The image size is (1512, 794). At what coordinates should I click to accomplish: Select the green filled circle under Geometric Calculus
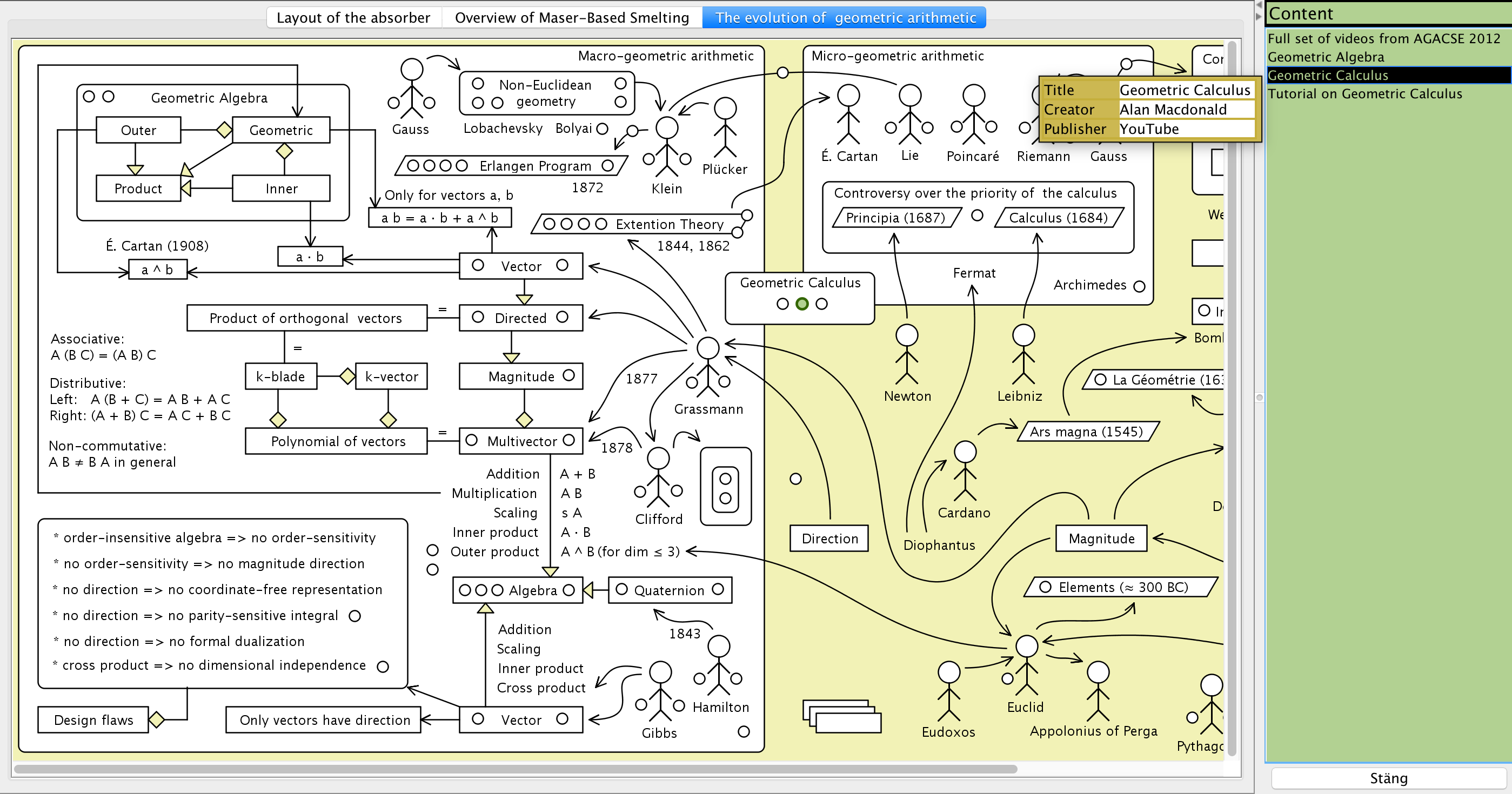click(x=802, y=304)
